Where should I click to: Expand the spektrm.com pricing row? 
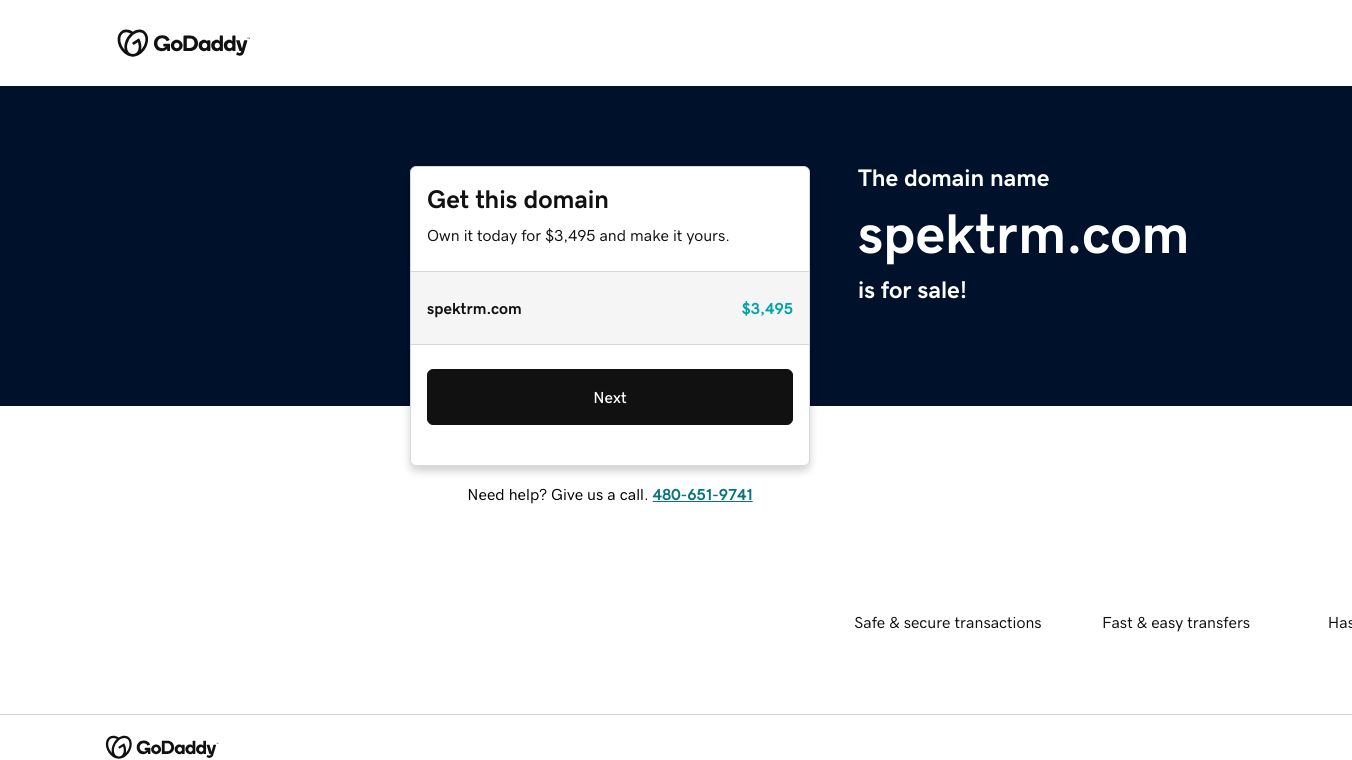(x=610, y=308)
